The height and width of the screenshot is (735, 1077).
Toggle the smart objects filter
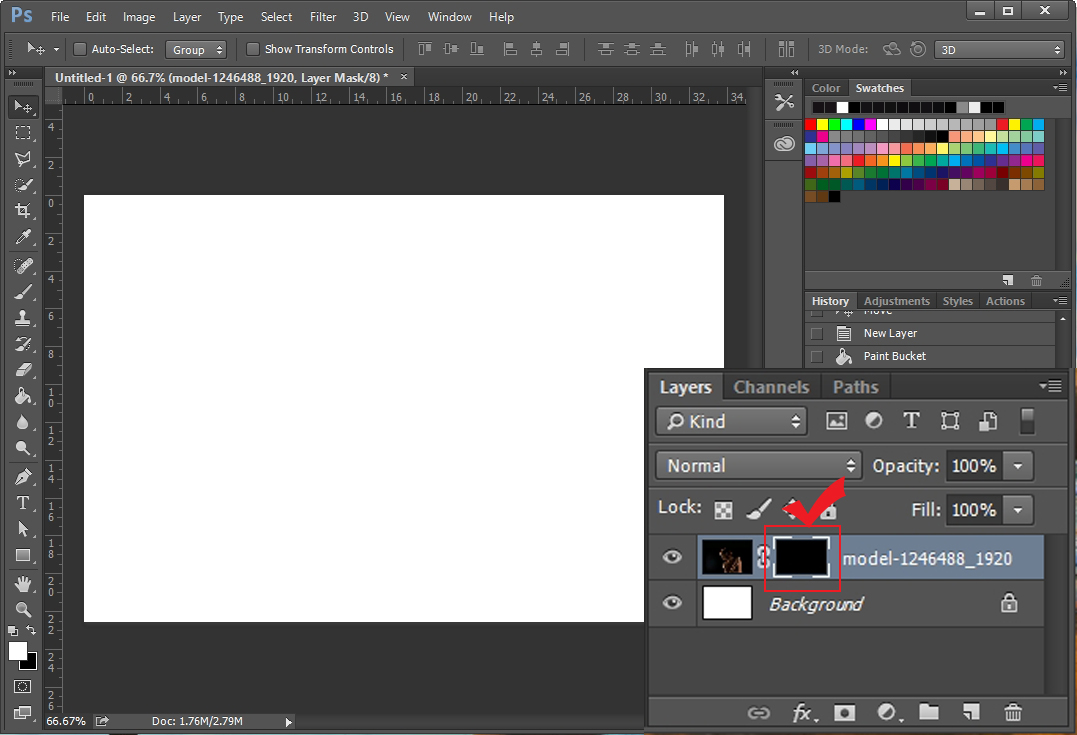click(988, 420)
